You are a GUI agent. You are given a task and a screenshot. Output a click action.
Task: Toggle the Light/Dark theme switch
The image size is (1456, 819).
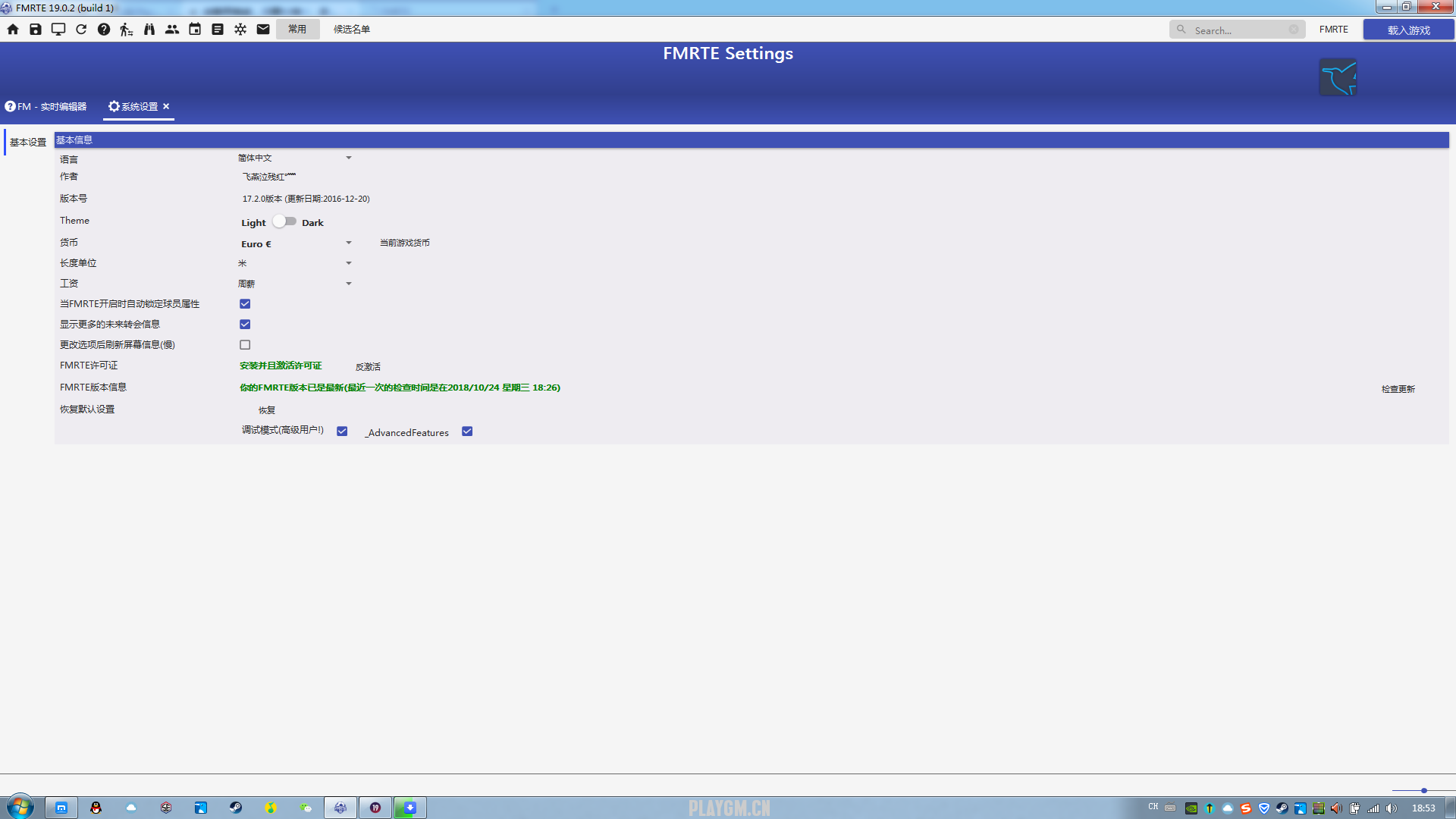click(284, 221)
